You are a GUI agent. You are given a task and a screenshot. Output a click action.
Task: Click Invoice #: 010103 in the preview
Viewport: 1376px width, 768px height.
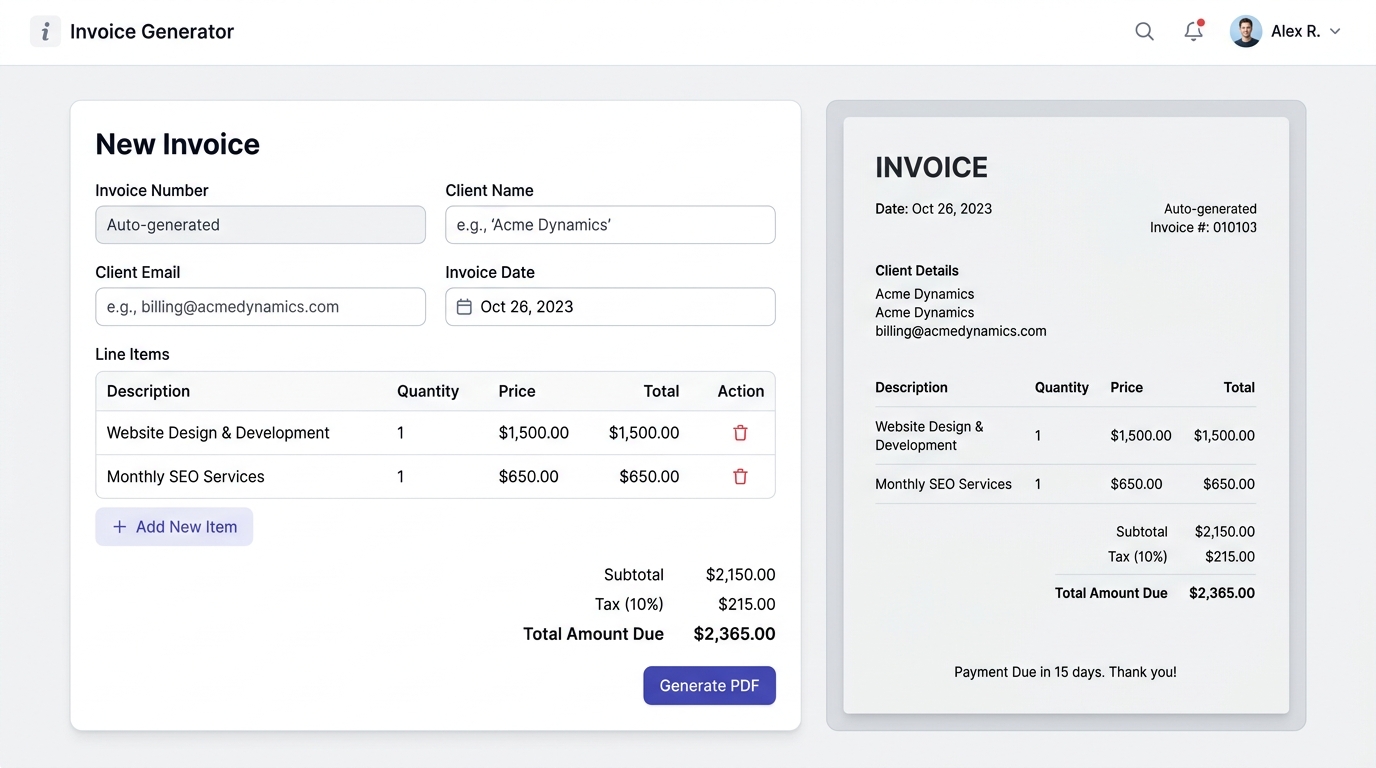[x=1203, y=227]
